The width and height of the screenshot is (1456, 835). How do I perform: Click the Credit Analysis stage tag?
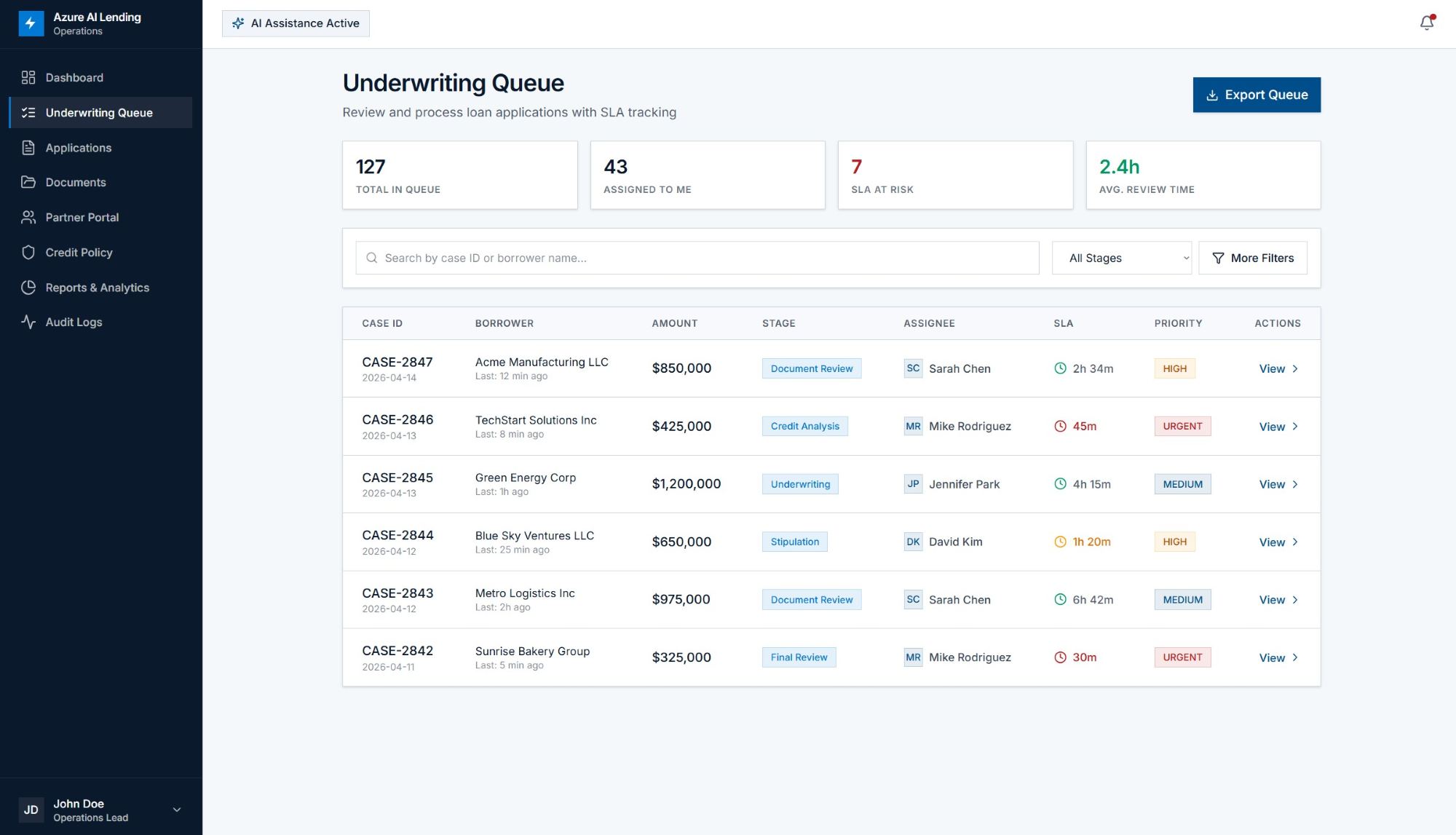(805, 426)
